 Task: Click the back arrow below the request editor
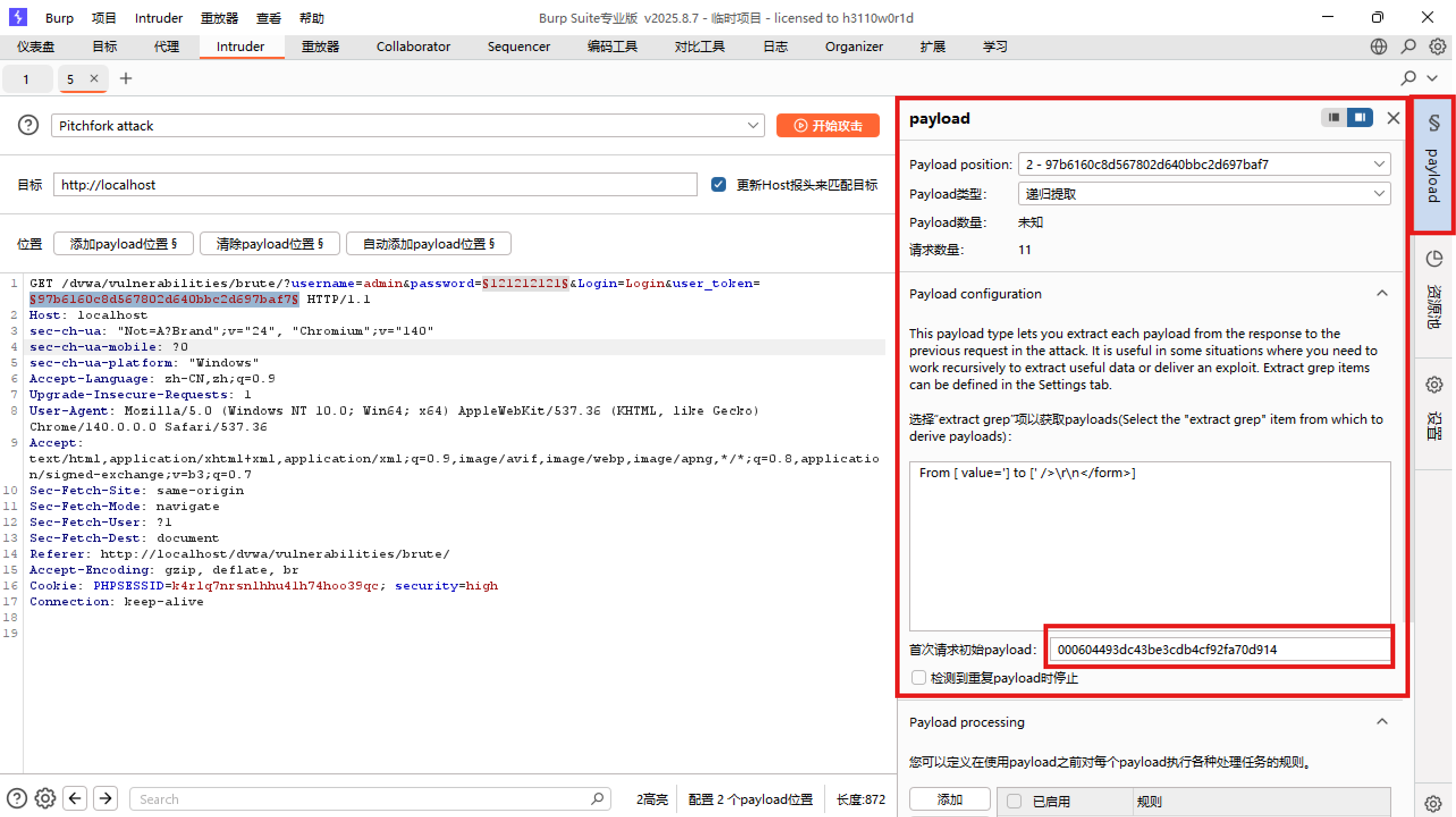(75, 799)
